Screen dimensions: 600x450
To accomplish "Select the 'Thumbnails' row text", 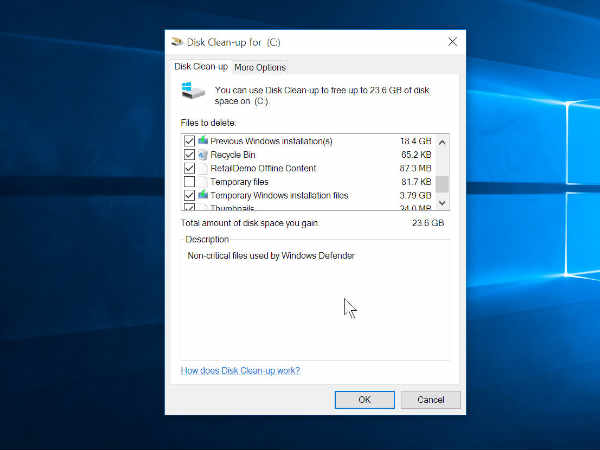I will 232,207.
